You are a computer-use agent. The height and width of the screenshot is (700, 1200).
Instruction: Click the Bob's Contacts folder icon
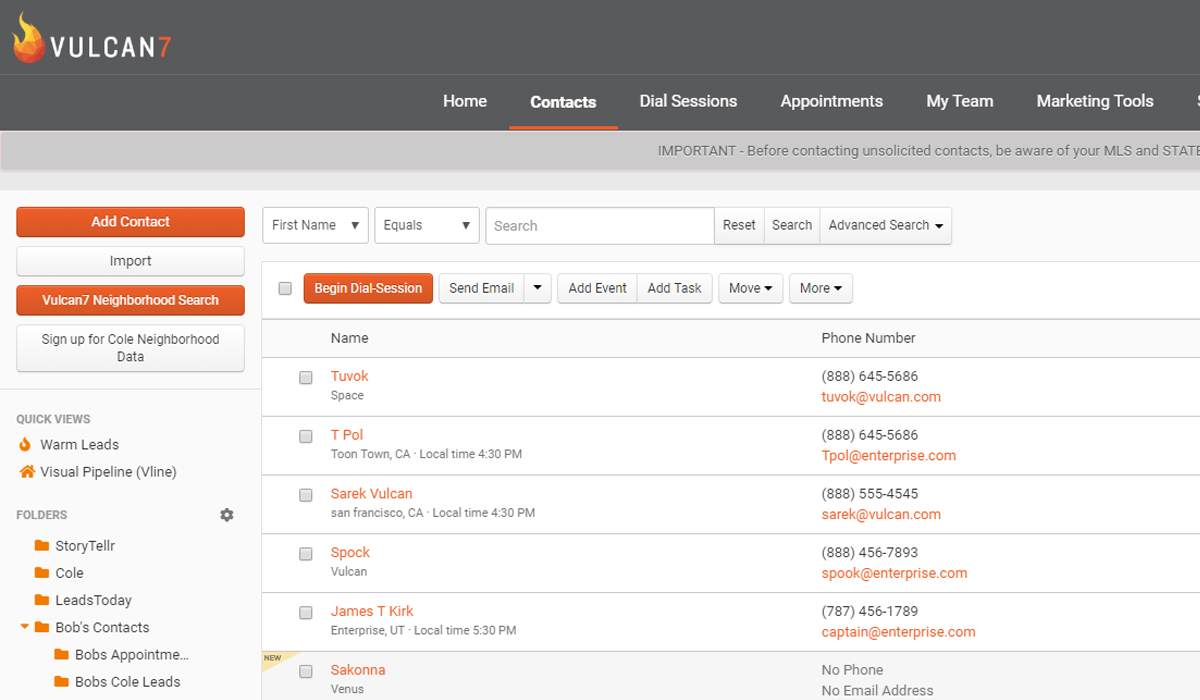(42, 627)
